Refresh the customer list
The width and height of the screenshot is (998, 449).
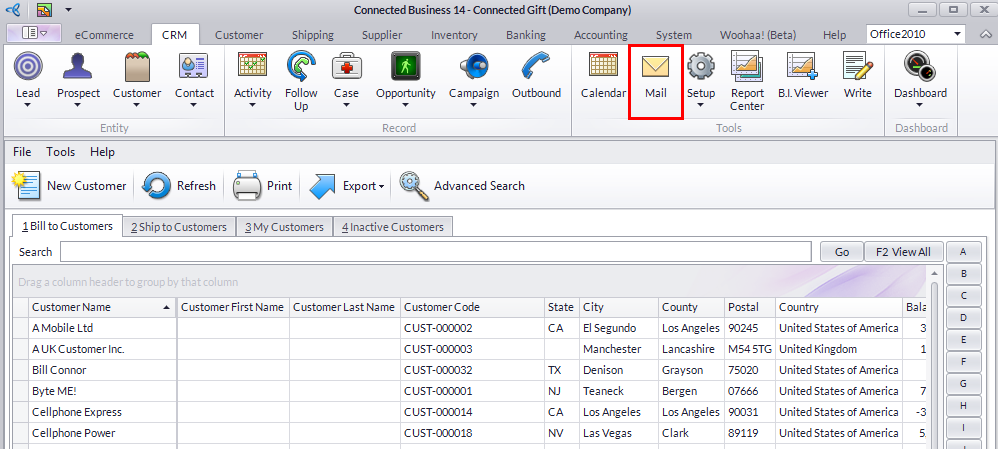click(x=157, y=185)
